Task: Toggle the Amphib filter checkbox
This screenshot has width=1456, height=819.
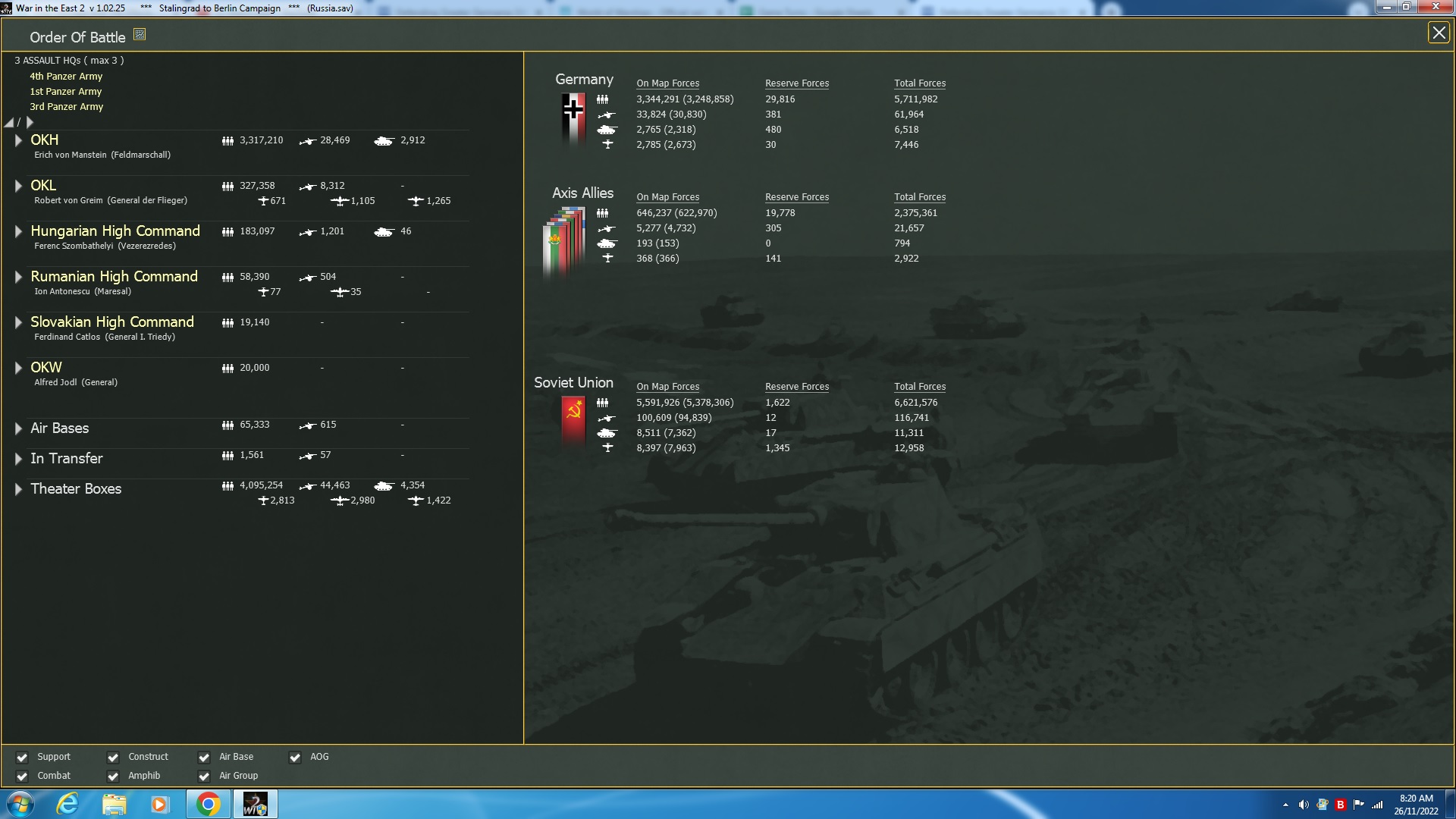Action: (113, 777)
